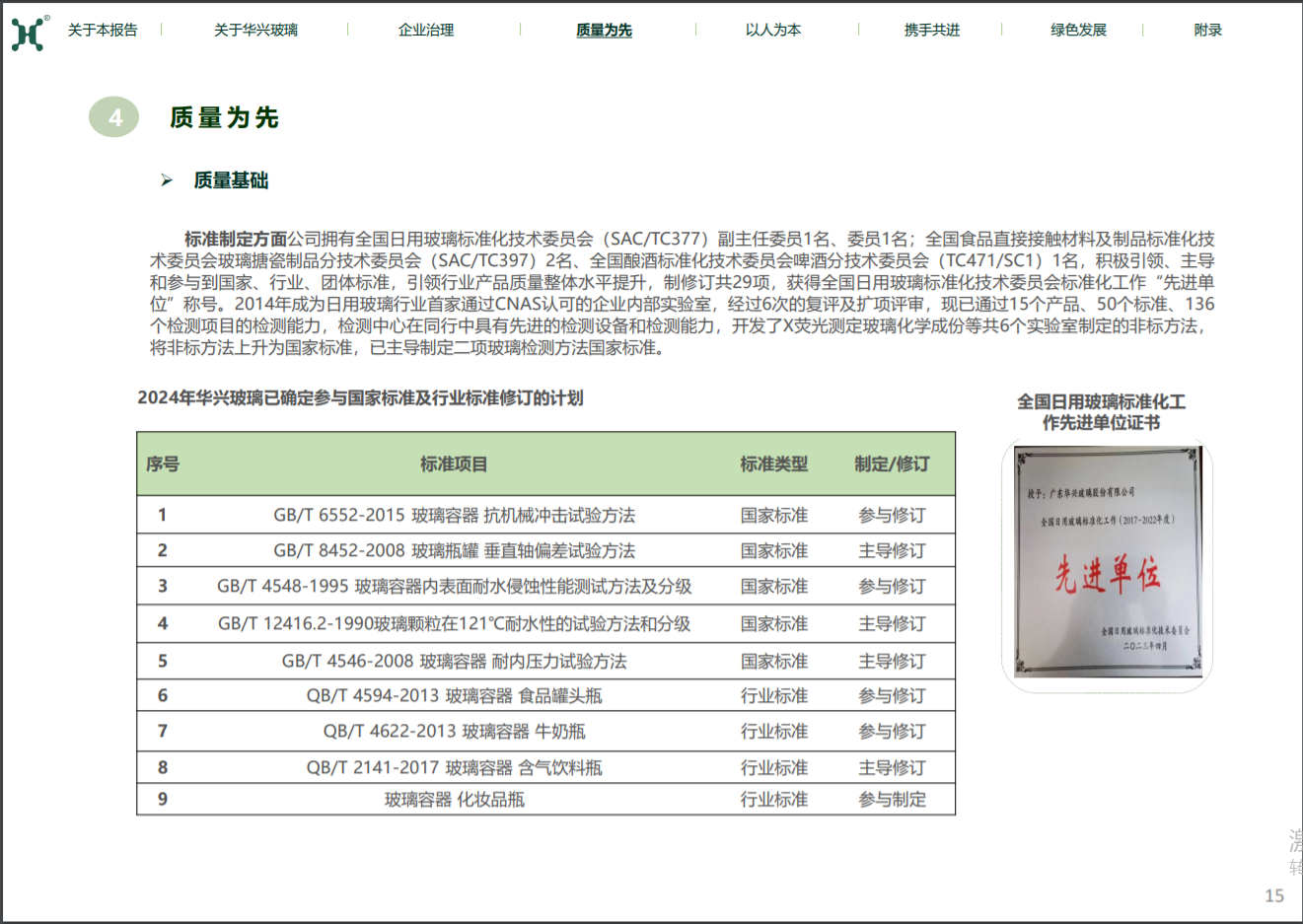Click the 参与修订 cell in row 7
1303x924 pixels.
[x=892, y=732]
